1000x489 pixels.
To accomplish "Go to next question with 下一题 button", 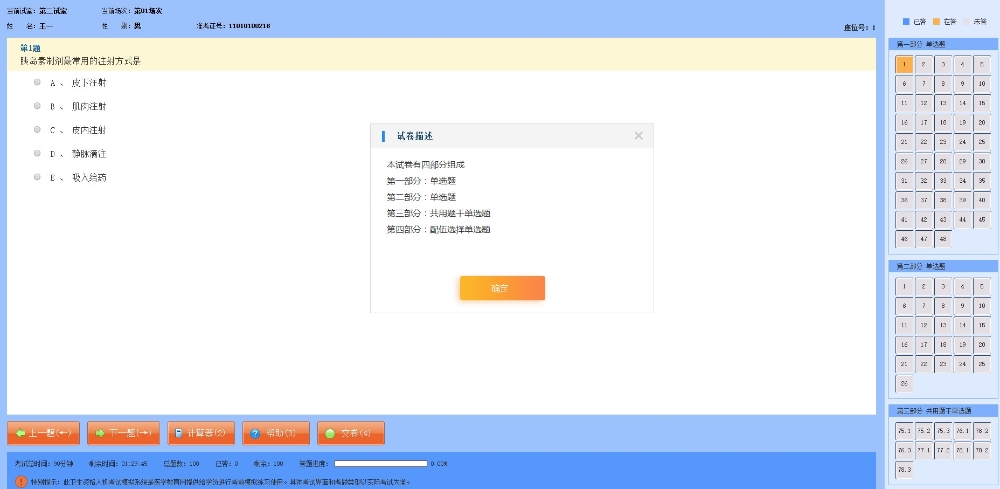I will click(x=124, y=433).
